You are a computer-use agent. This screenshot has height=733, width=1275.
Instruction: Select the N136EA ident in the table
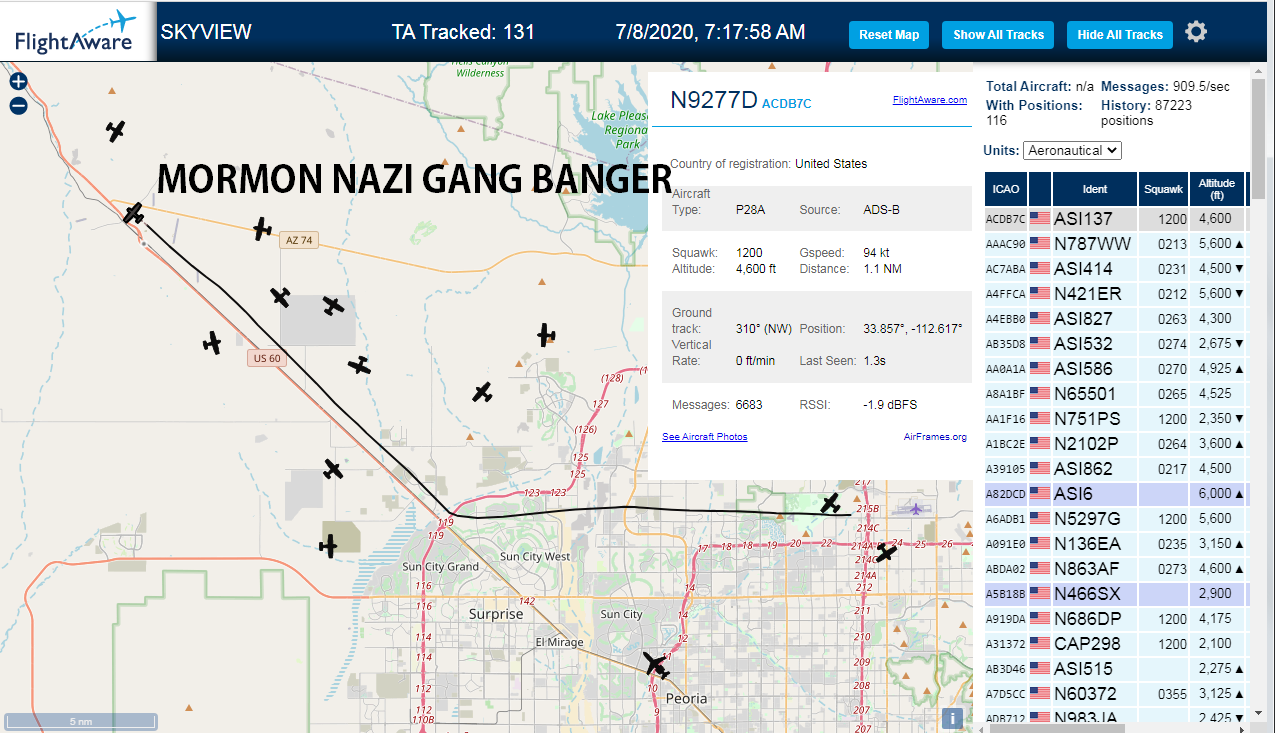pos(1087,544)
